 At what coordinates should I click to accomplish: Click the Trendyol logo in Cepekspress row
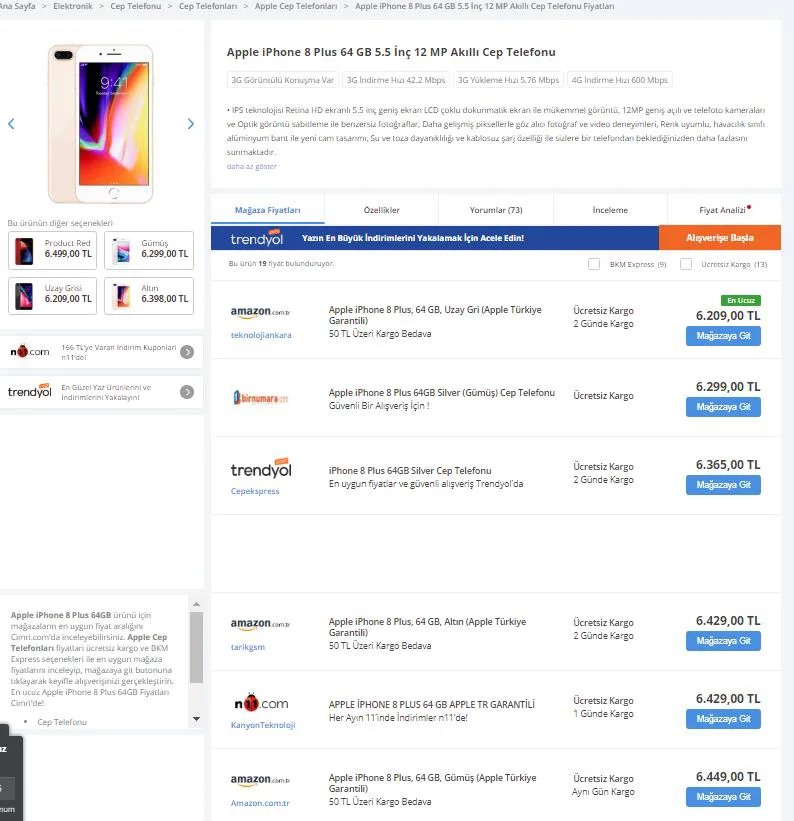point(261,469)
